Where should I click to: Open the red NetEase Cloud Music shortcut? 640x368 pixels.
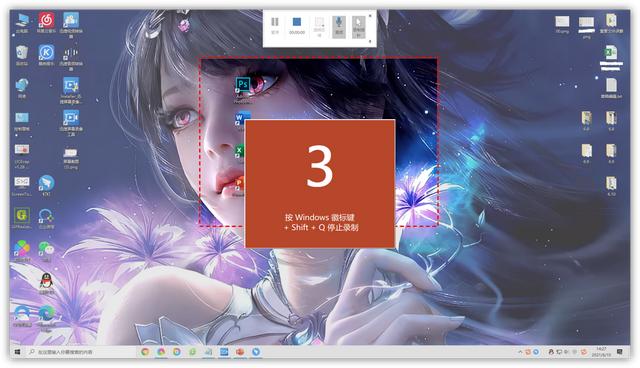pos(47,23)
